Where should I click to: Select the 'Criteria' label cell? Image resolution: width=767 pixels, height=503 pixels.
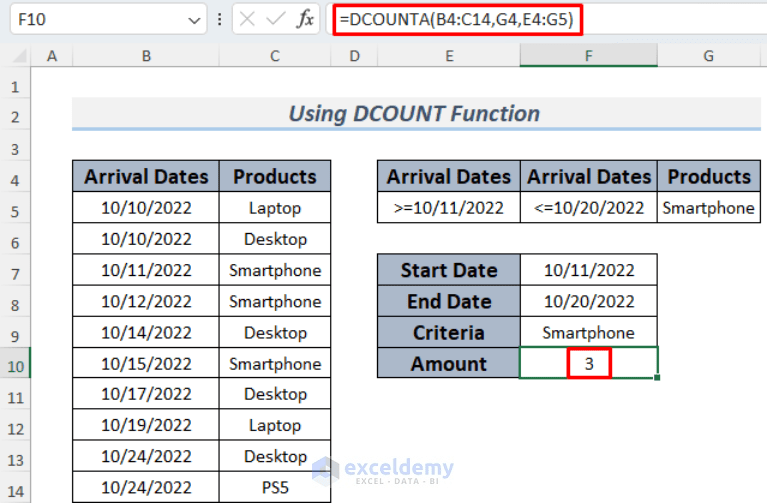pos(449,333)
